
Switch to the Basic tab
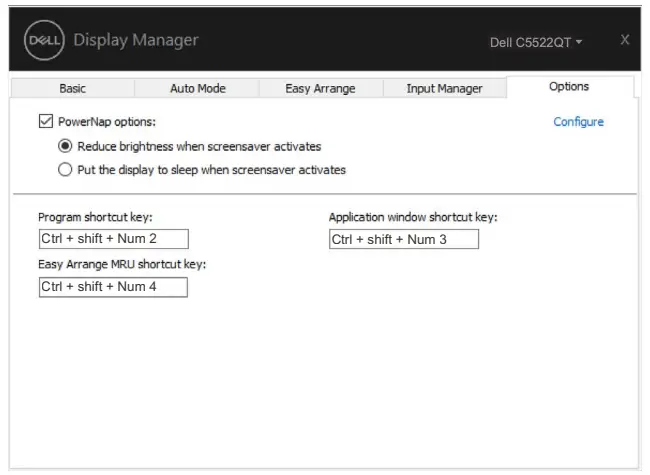[72, 89]
